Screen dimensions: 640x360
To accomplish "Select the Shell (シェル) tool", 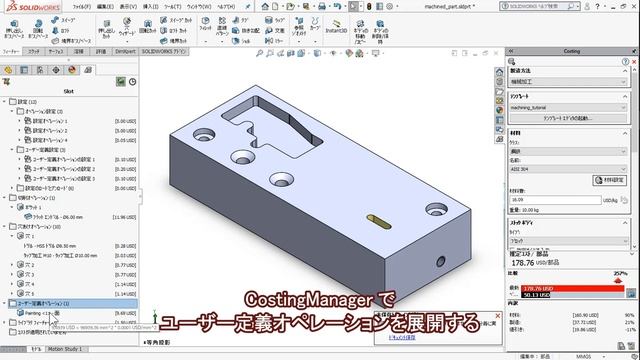I will pyautogui.click(x=241, y=41).
